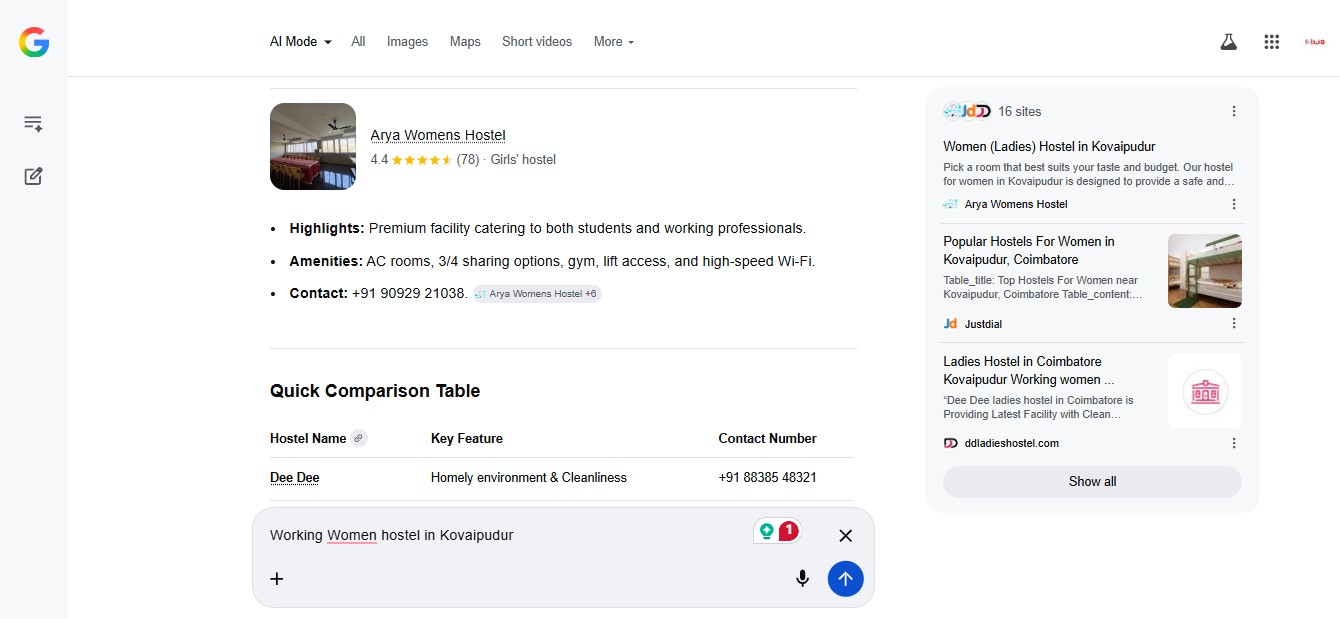This screenshot has width=1340, height=619.
Task: Click the 4.4 star rating (78)
Action: click(x=425, y=160)
